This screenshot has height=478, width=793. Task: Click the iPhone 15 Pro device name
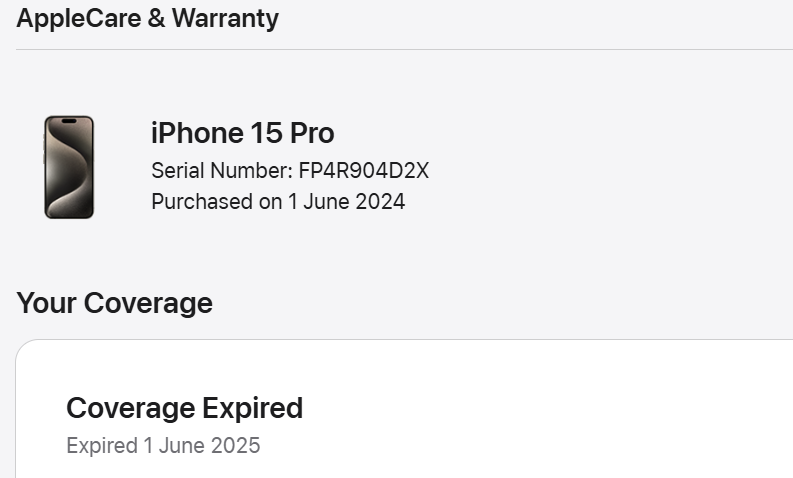(x=242, y=133)
